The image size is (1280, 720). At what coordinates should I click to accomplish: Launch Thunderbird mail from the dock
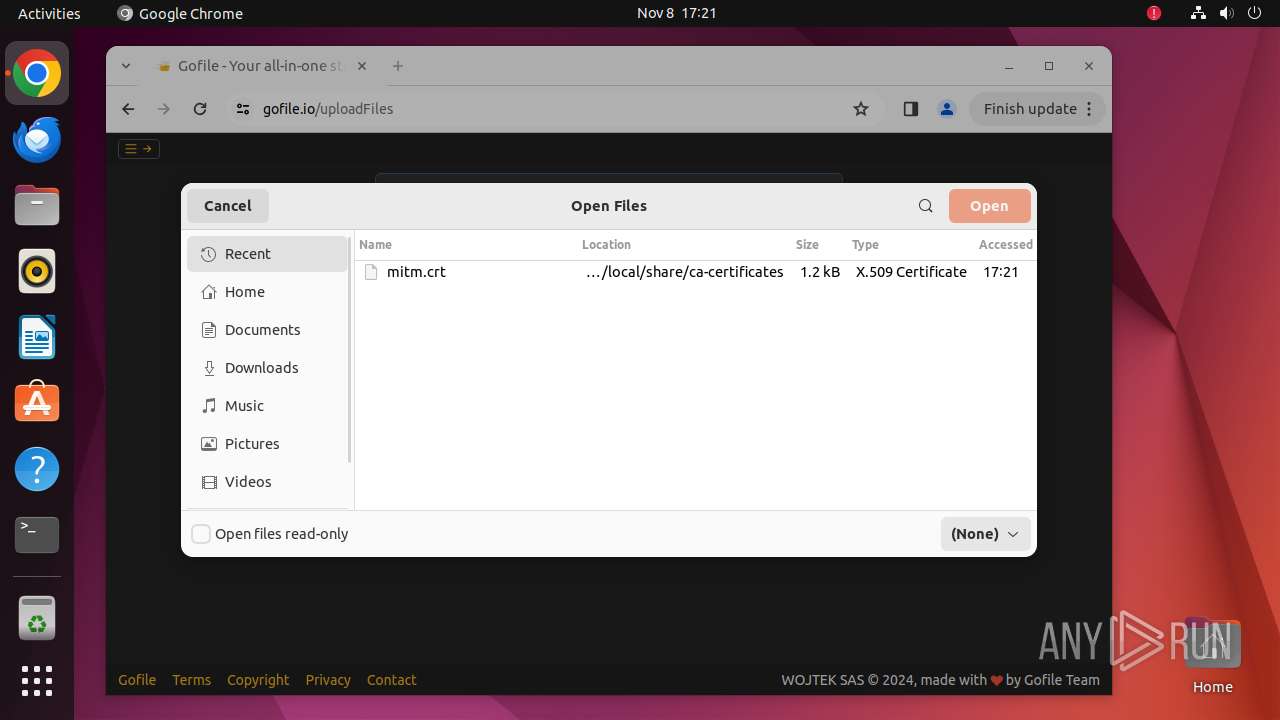coord(37,140)
